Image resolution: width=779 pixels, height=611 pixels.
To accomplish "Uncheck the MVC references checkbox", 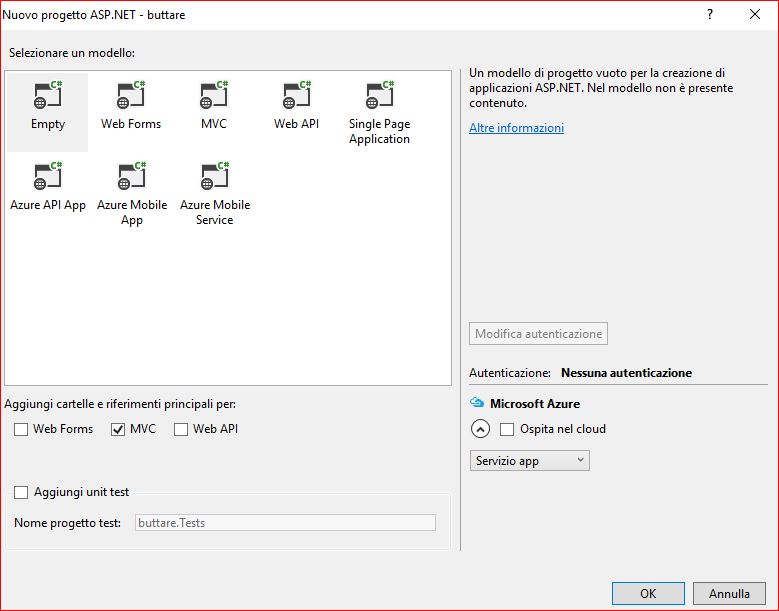I will [118, 429].
